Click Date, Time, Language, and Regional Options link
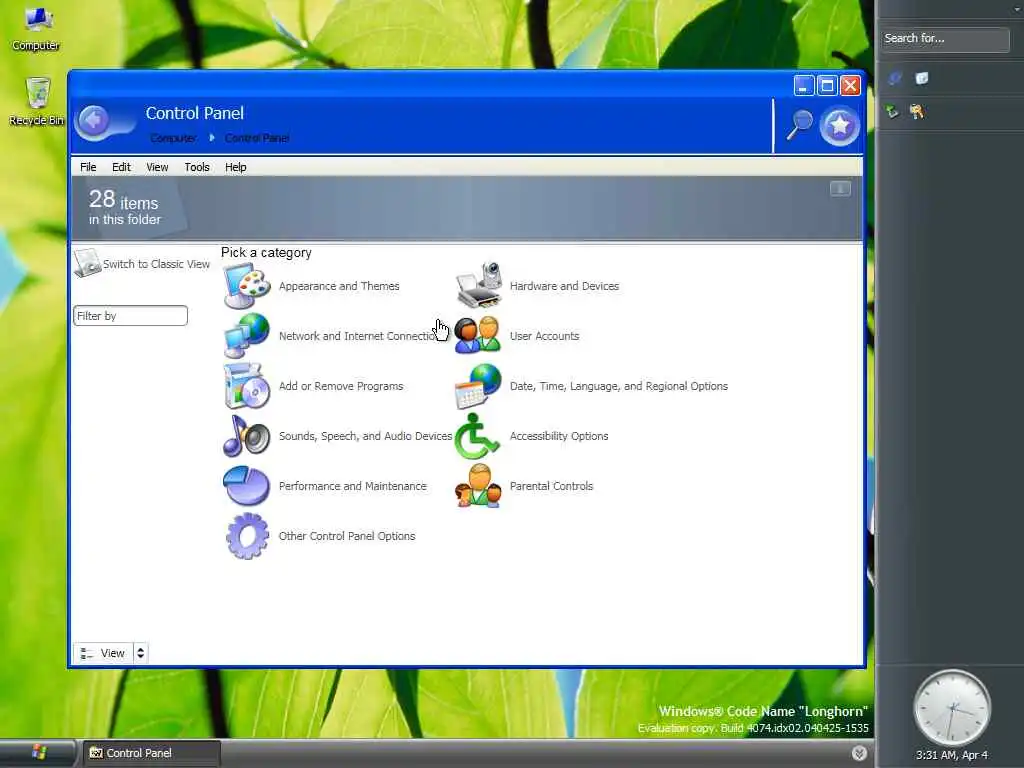Screen dimensions: 1024x768 pyautogui.click(x=618, y=386)
